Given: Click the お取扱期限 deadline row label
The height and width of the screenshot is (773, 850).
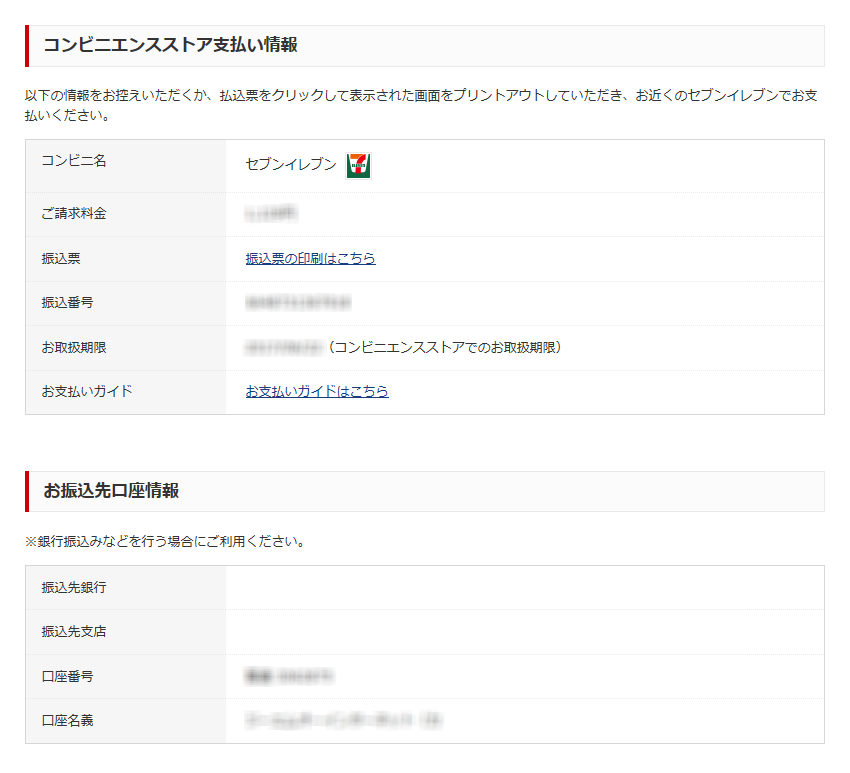Looking at the screenshot, I should point(68,347).
